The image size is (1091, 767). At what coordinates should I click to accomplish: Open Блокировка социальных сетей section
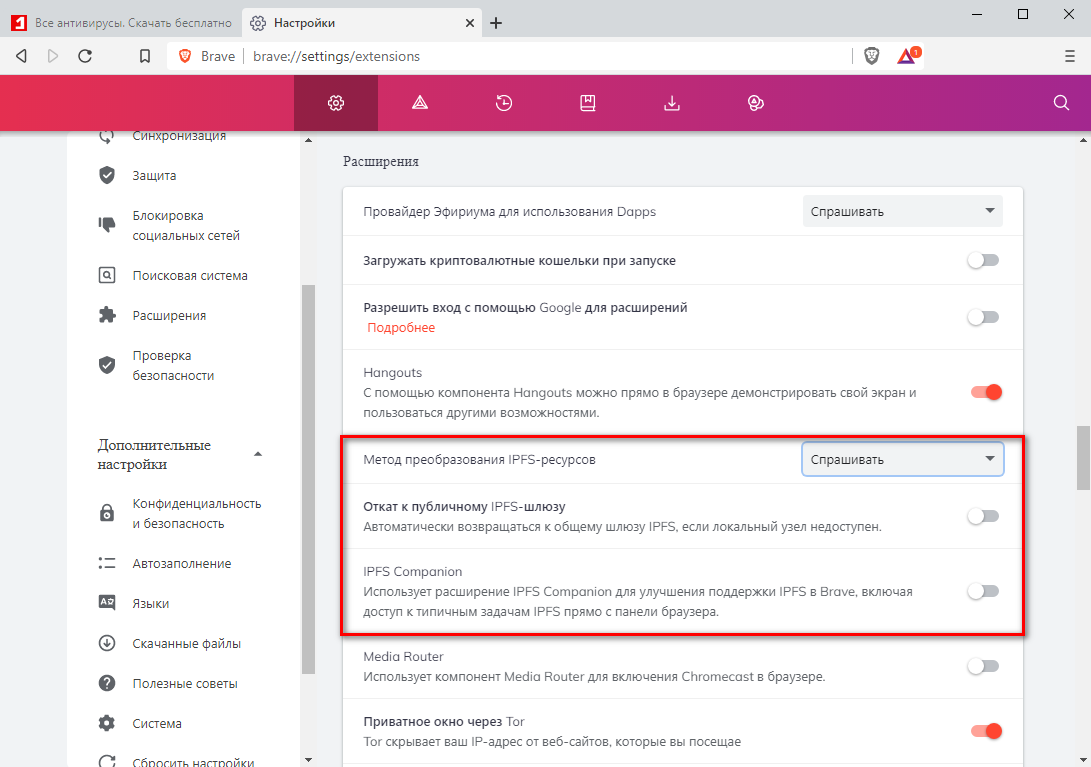pos(186,226)
